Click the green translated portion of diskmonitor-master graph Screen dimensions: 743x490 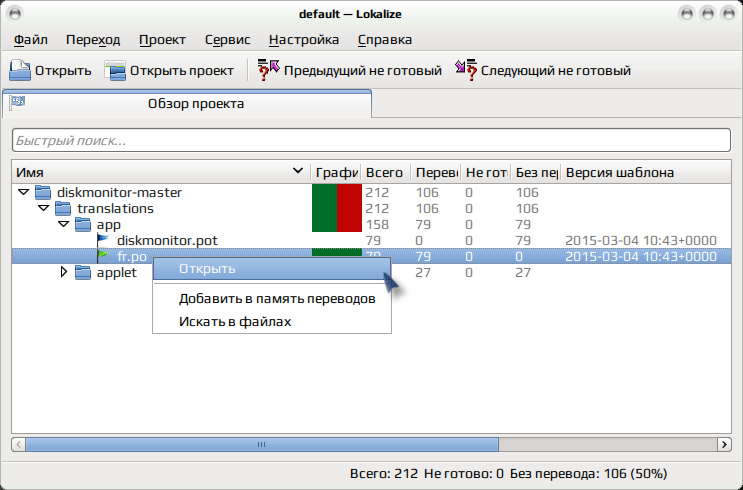(325, 192)
